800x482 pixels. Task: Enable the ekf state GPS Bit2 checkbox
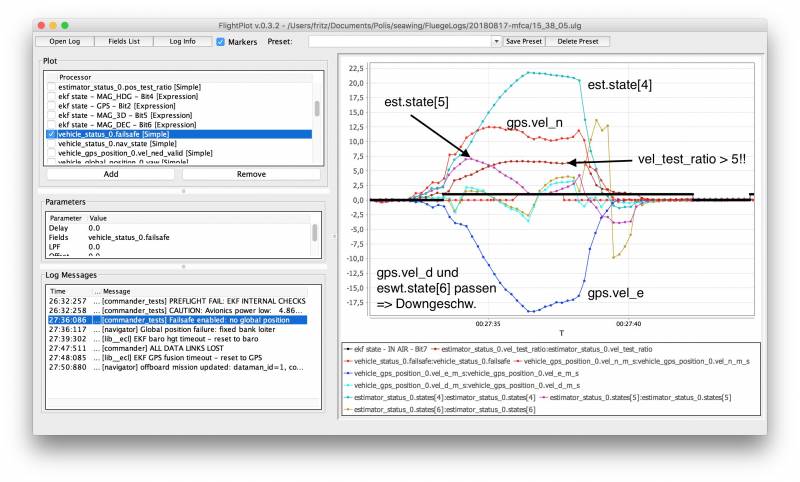coord(52,105)
